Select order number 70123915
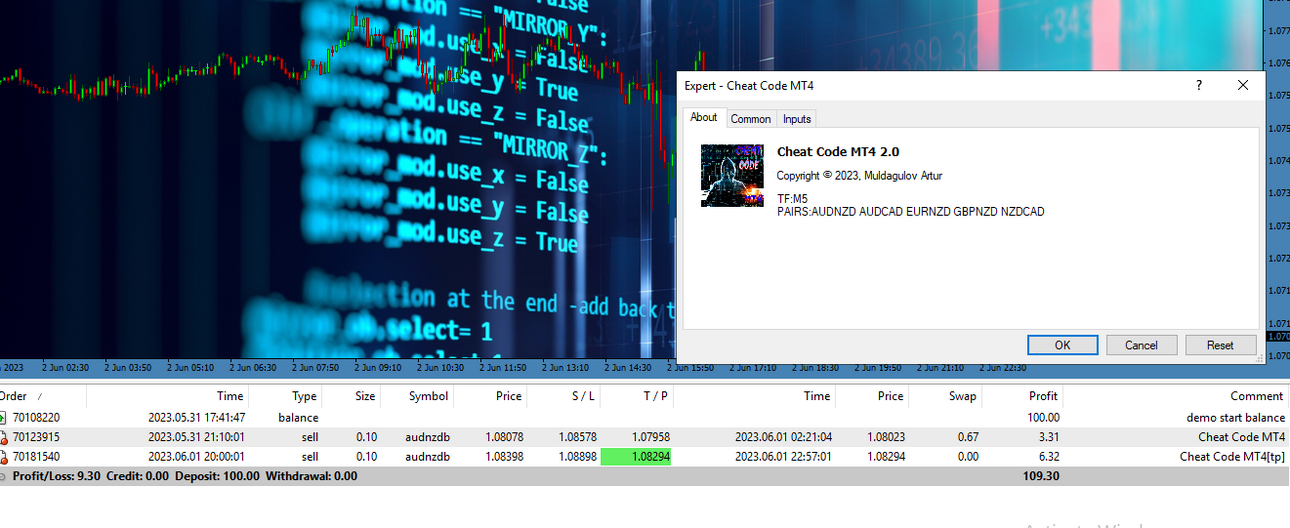Screen dimensions: 1290x528 tap(36, 437)
